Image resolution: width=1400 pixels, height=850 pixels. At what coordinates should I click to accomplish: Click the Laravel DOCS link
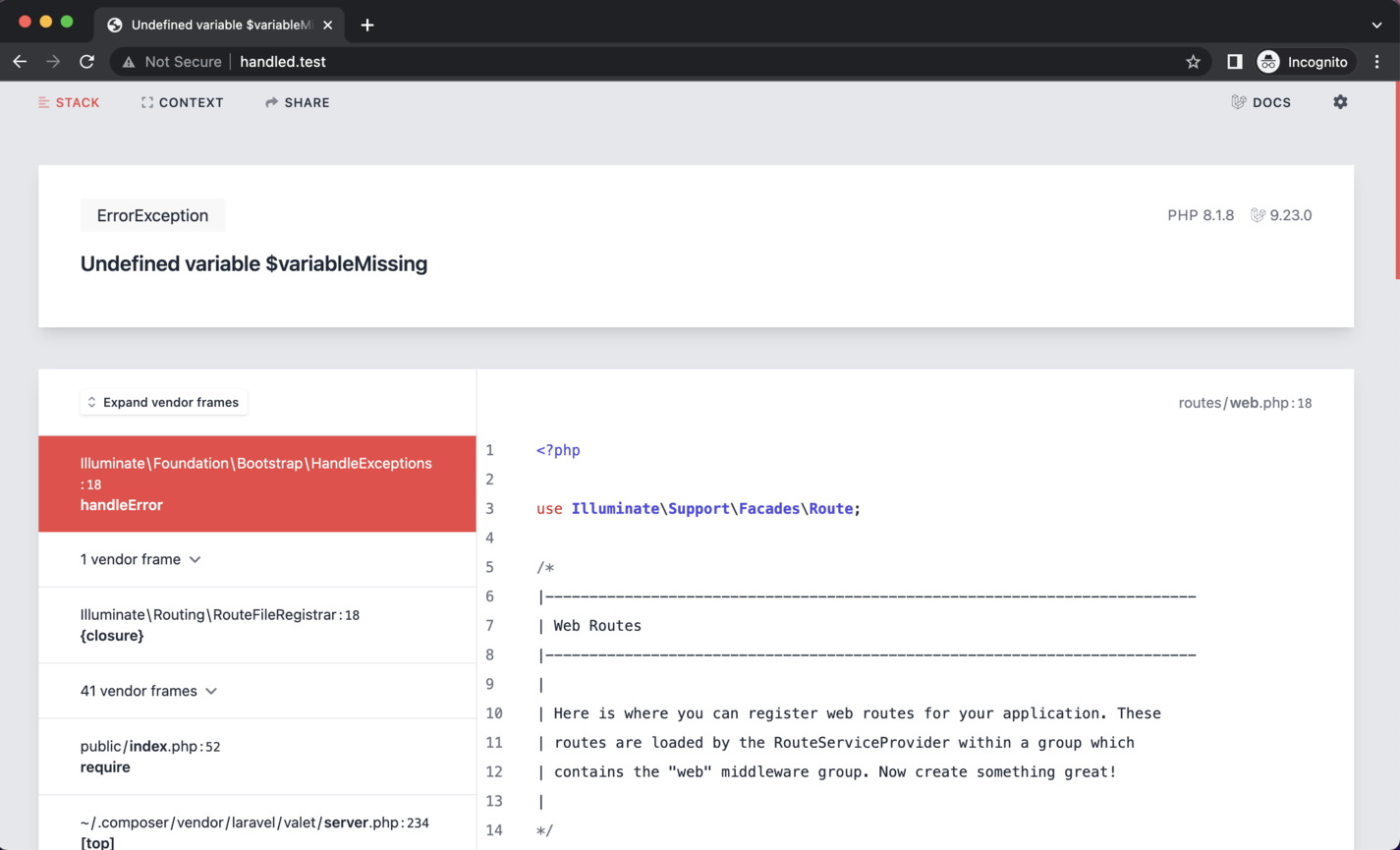point(1261,102)
